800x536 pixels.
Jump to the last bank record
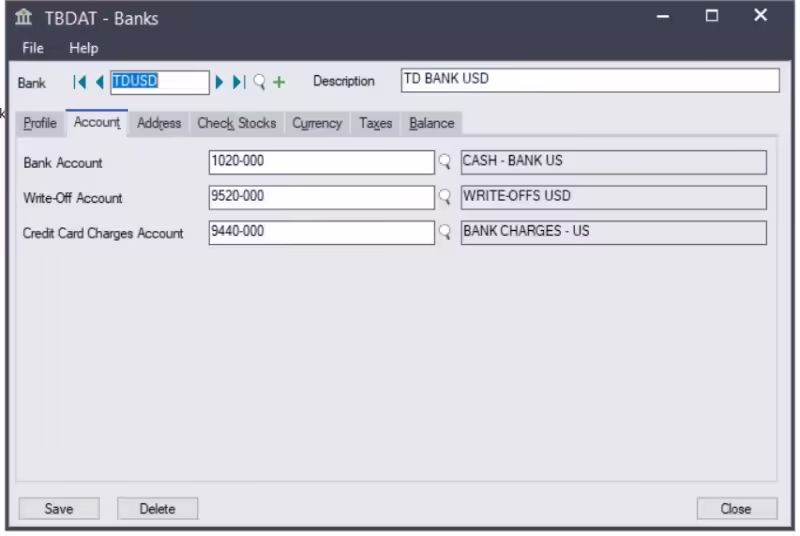click(x=239, y=82)
